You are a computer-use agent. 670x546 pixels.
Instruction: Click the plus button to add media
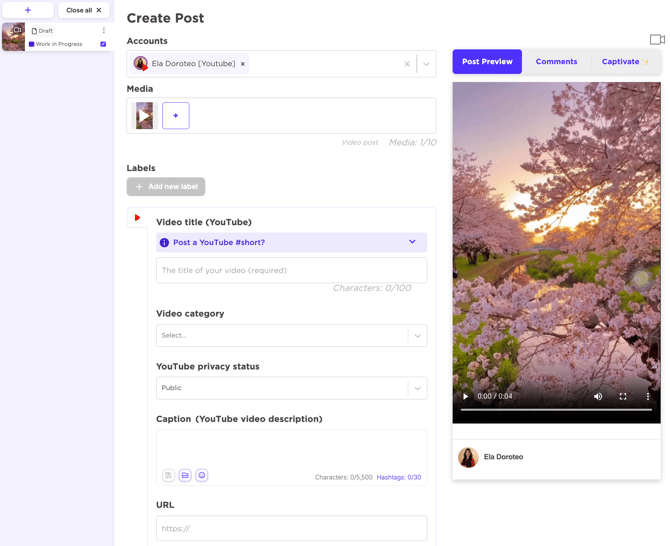175,116
